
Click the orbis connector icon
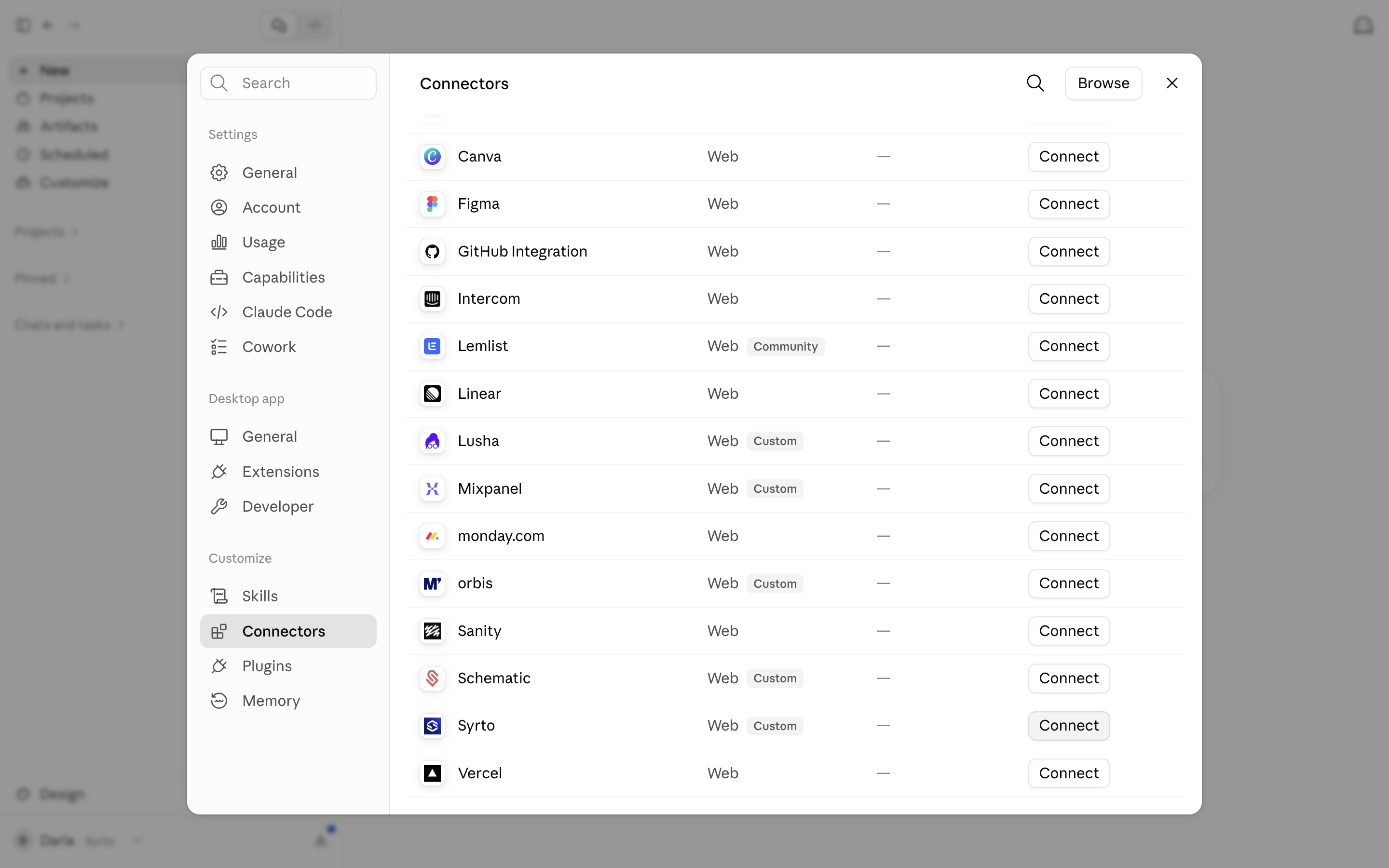pos(432,583)
